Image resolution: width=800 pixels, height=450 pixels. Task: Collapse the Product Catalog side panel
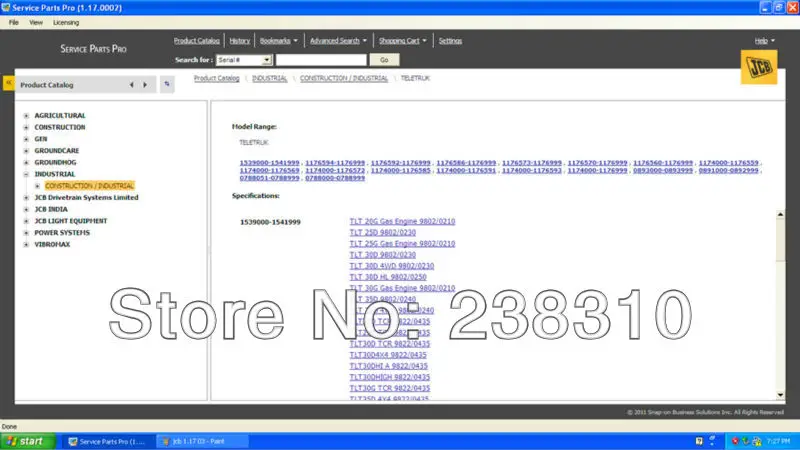pos(9,83)
